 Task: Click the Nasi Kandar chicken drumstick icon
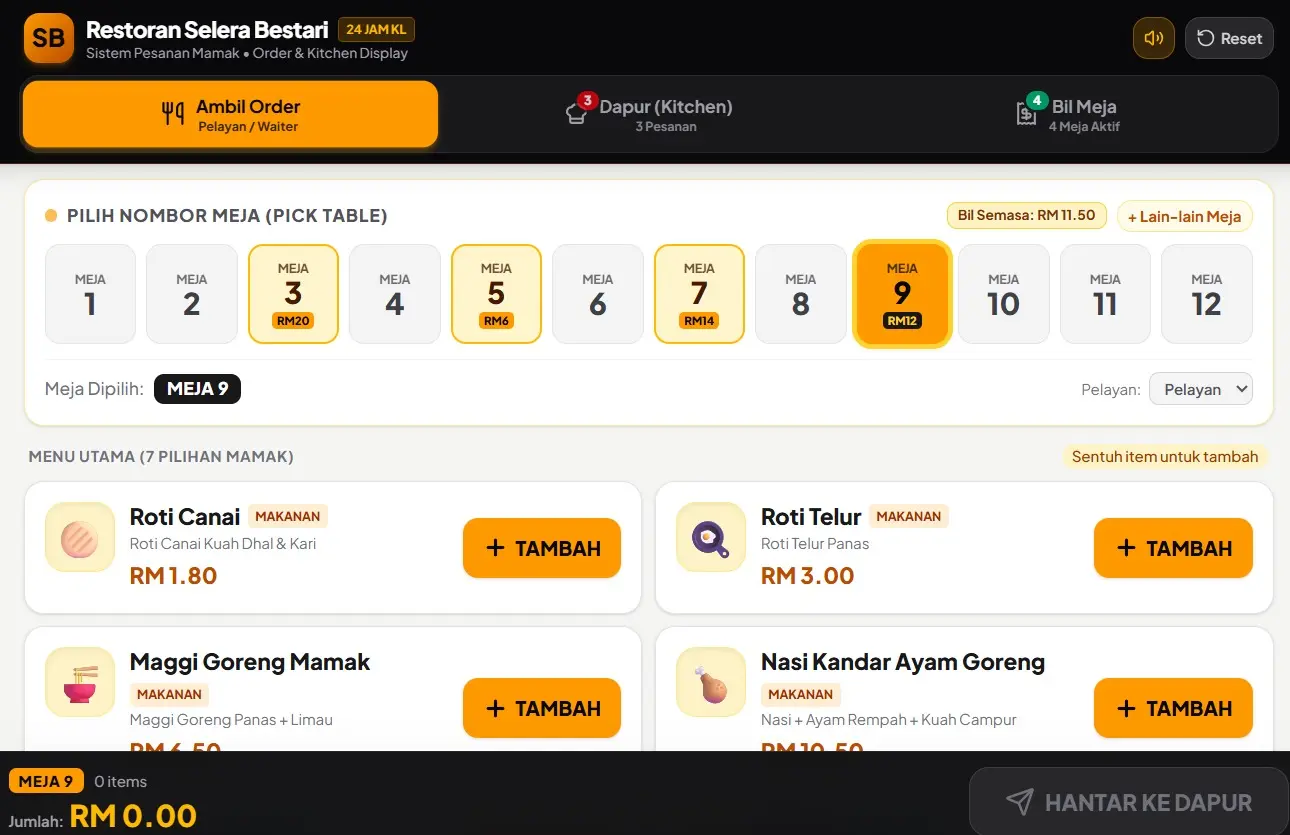tap(711, 682)
